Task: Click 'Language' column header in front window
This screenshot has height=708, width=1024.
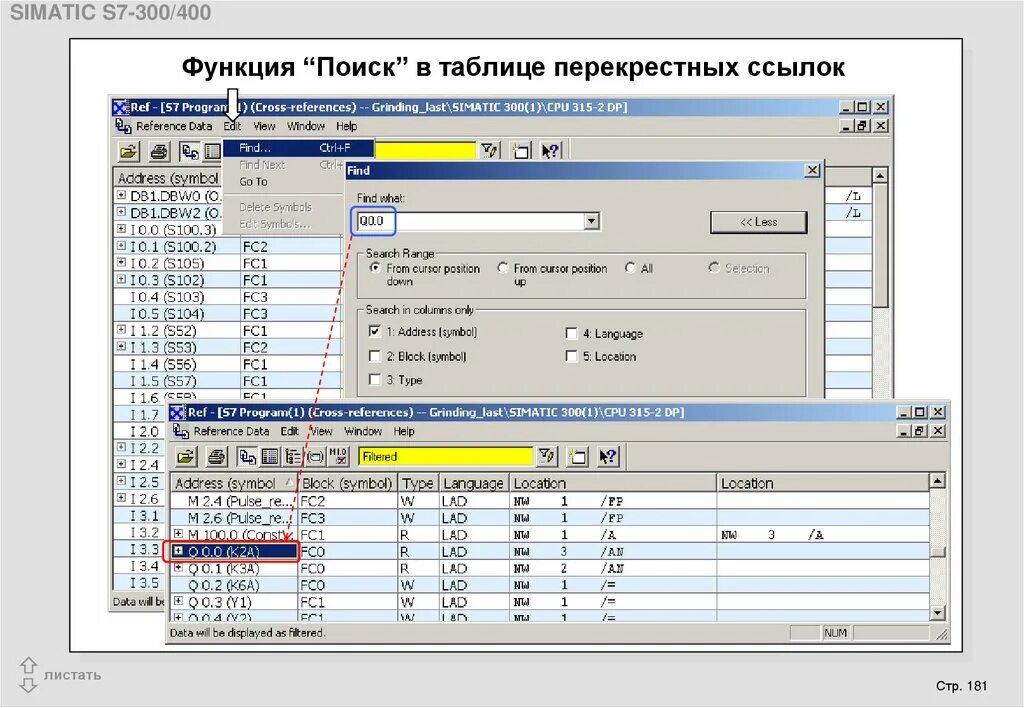Action: pos(473,483)
